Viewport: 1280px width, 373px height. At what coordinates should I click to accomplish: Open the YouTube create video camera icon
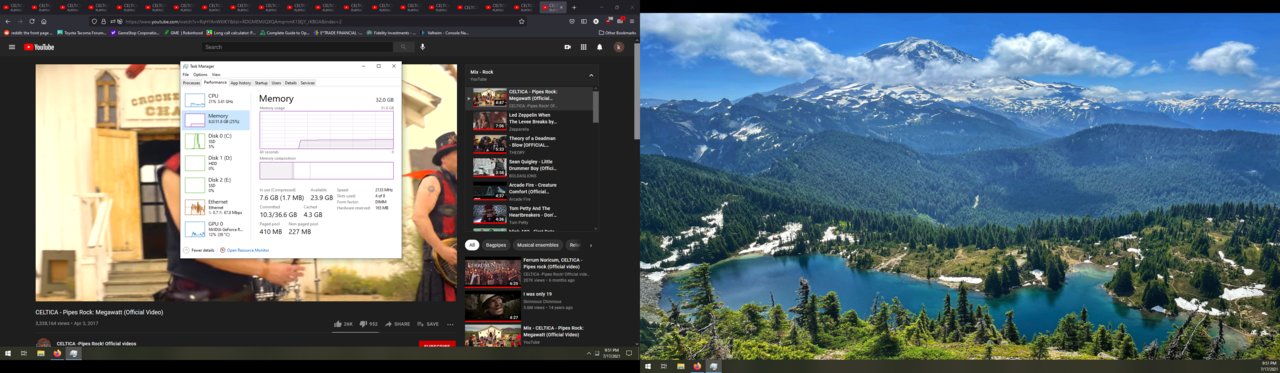[567, 47]
